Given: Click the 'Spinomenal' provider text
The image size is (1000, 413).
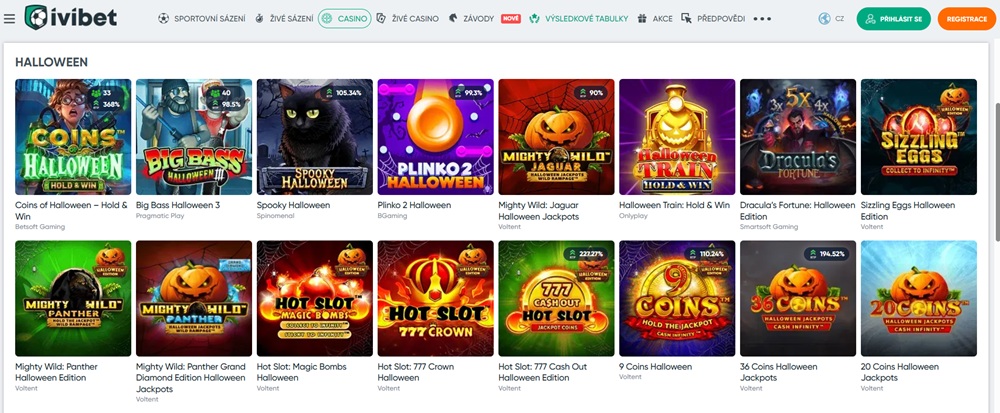Looking at the screenshot, I should coord(275,215).
